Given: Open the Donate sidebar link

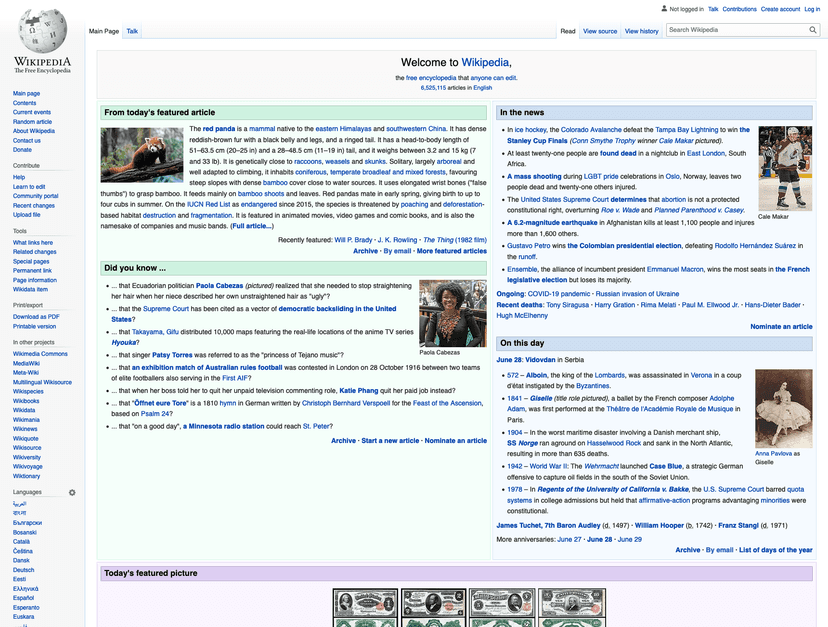Looking at the screenshot, I should pyautogui.click(x=22, y=149).
